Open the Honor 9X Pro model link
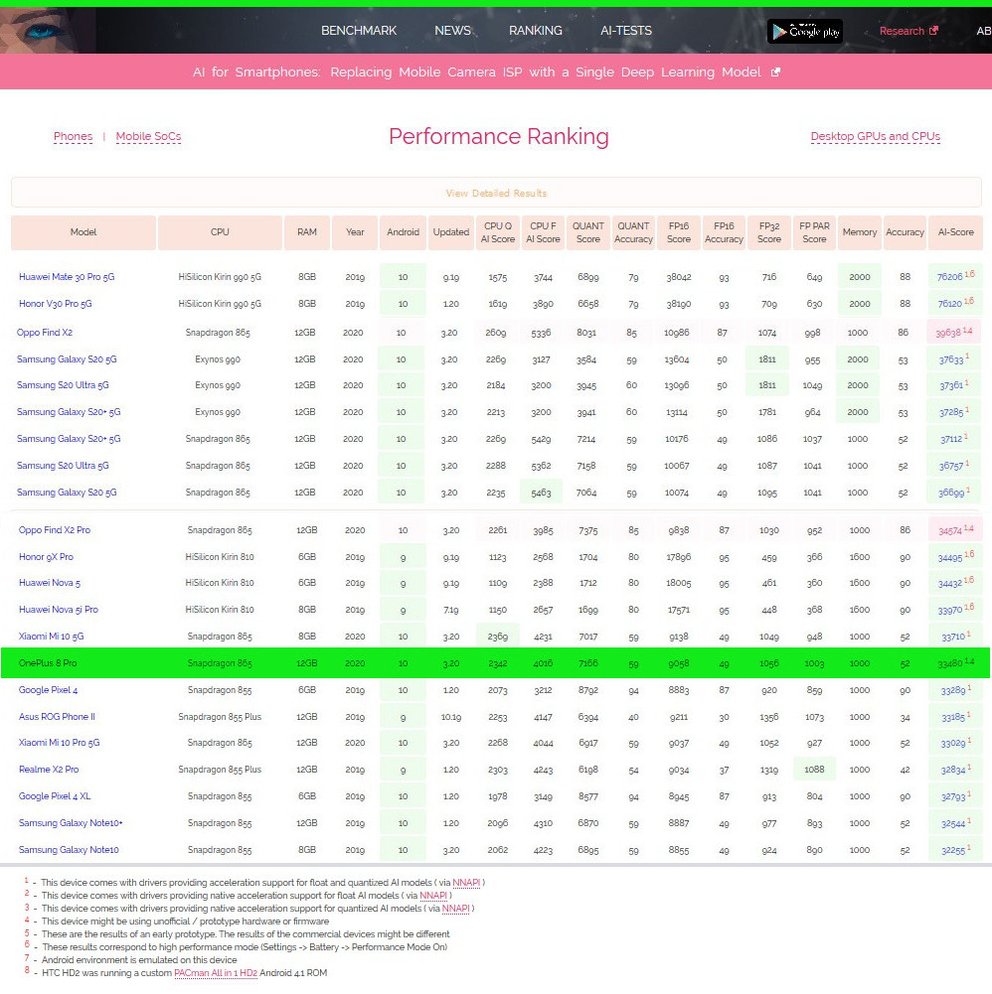 pos(46,557)
